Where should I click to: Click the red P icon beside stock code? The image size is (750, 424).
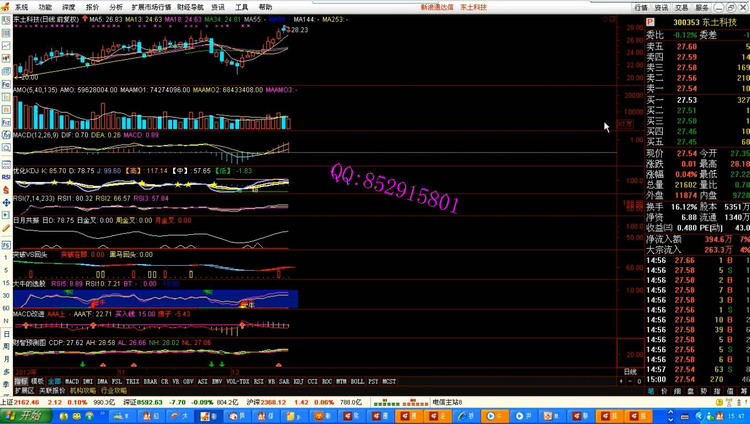650,19
